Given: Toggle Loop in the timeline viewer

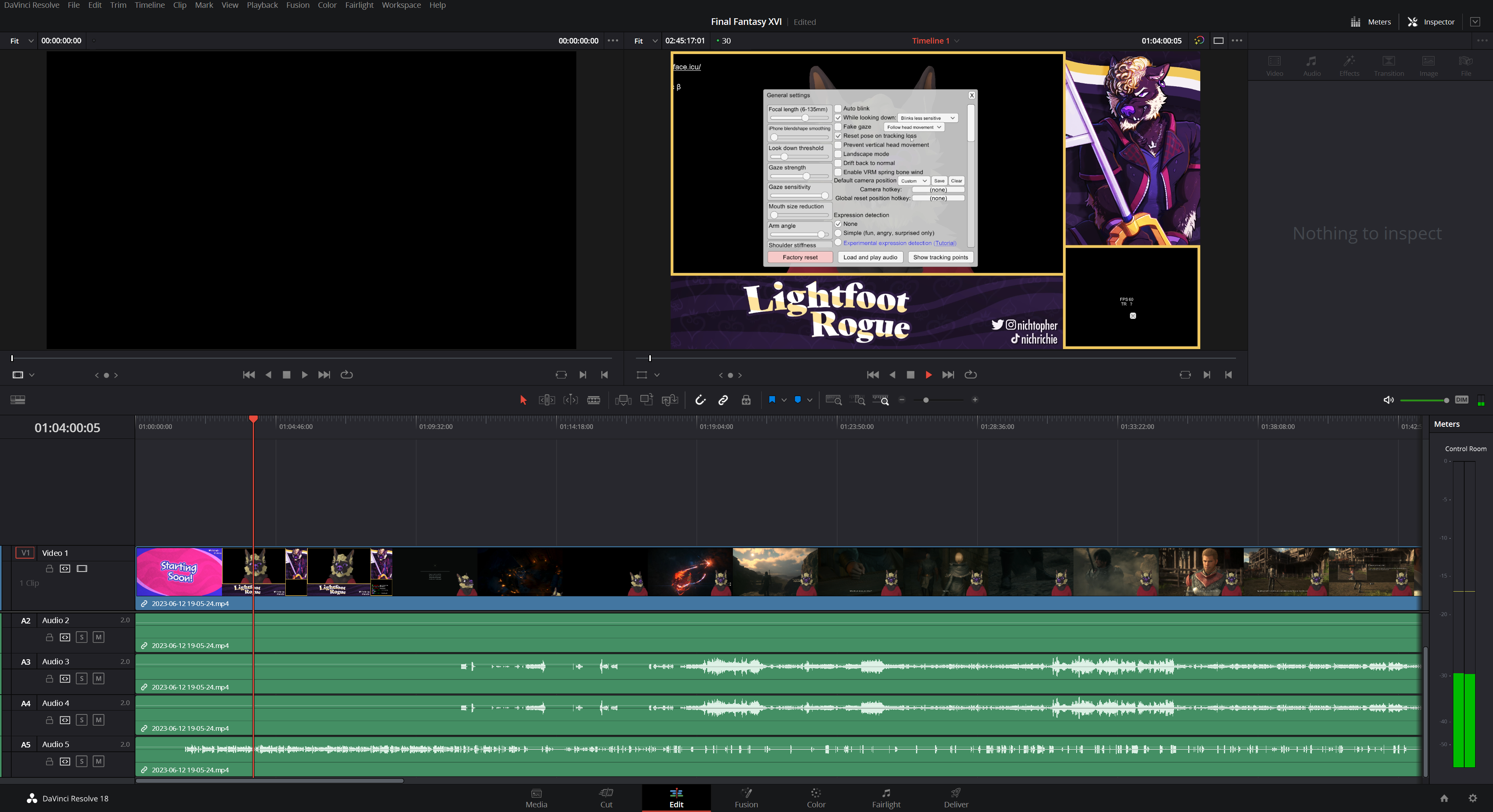Looking at the screenshot, I should (970, 375).
